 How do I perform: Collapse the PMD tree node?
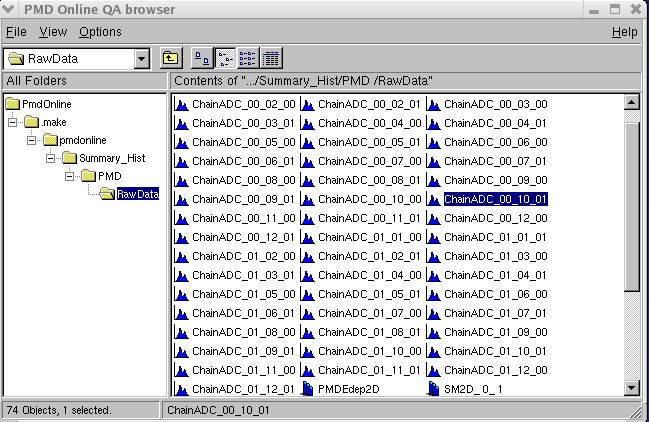coord(70,177)
